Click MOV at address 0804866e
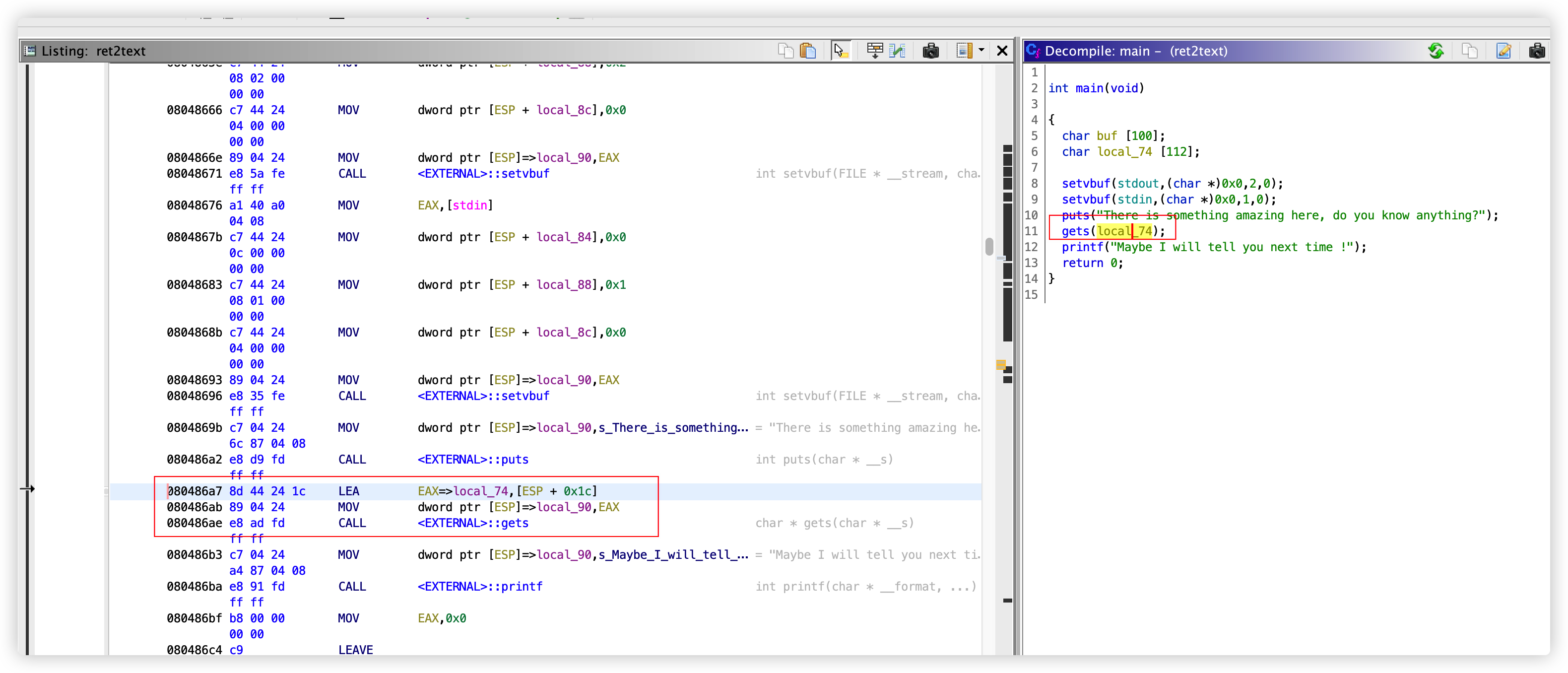Screen dimensions: 1568x673 [x=349, y=157]
